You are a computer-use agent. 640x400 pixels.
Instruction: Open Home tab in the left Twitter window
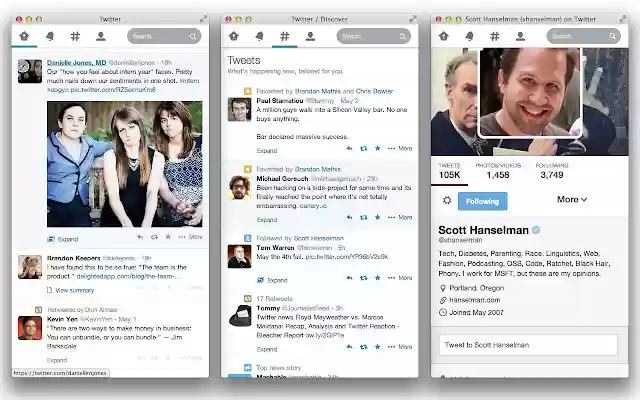(25, 37)
